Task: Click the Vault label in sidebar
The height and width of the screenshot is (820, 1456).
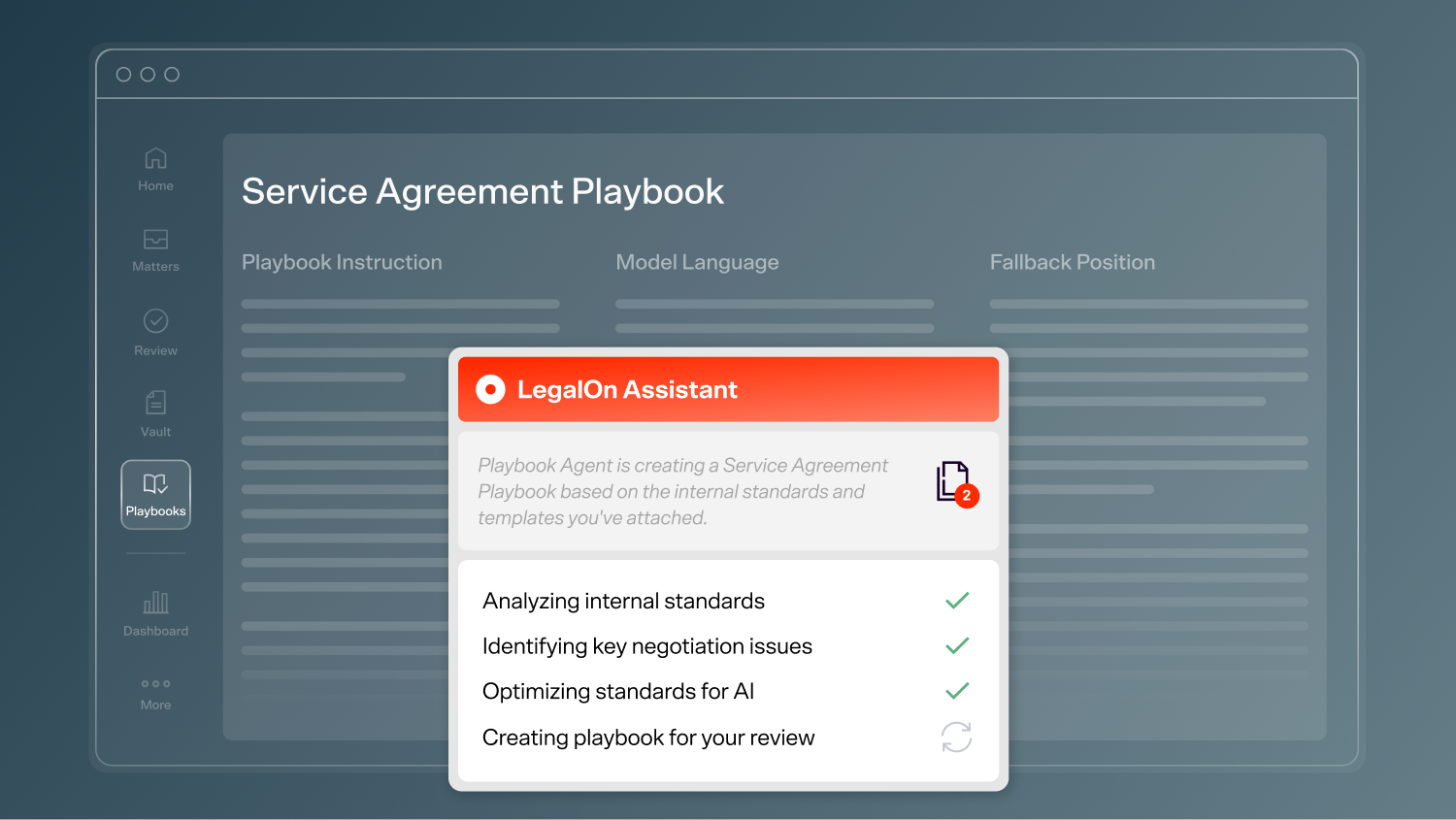Action: (155, 432)
